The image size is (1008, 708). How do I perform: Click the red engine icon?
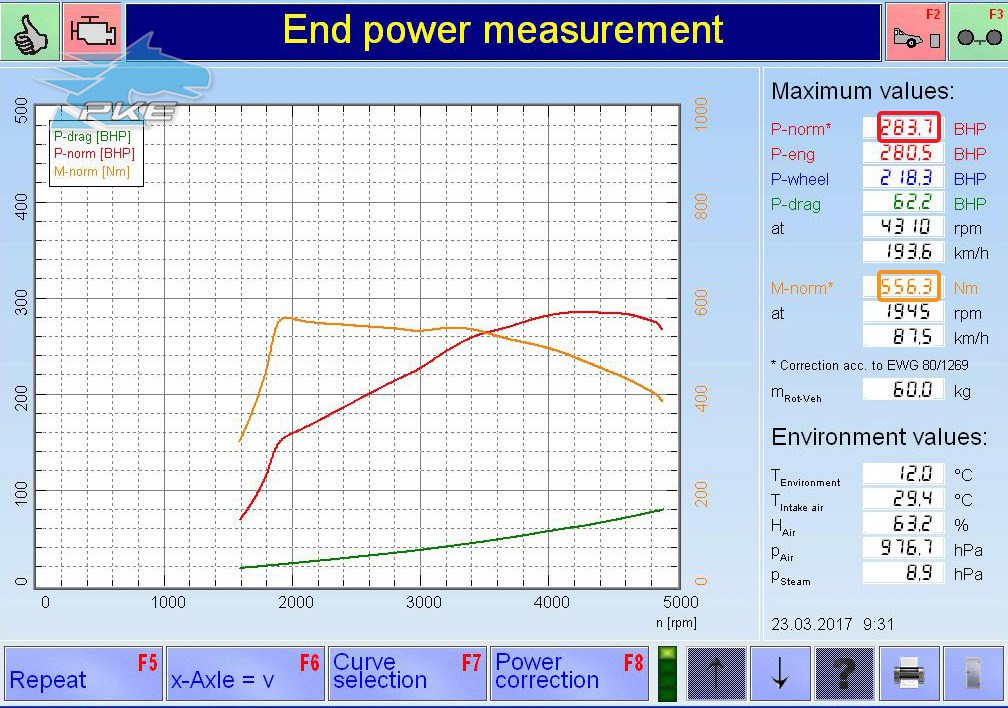coord(92,31)
